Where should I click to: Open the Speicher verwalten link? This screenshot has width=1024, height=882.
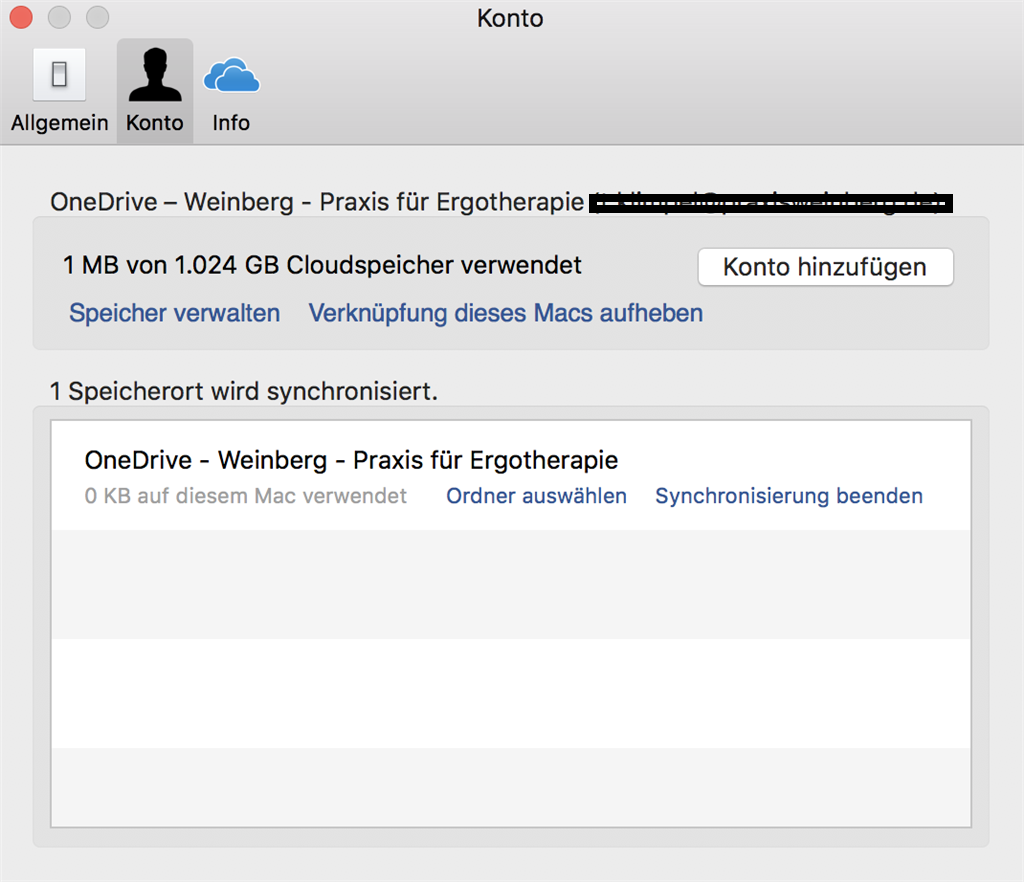[174, 313]
